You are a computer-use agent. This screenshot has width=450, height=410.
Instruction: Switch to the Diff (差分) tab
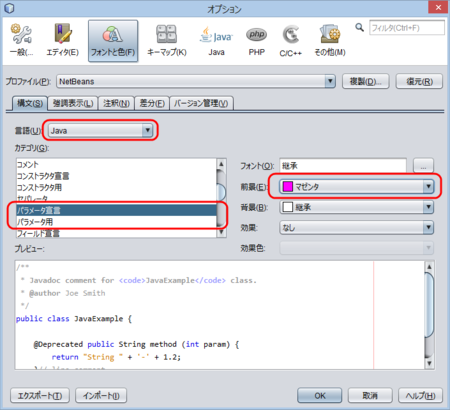tap(152, 104)
